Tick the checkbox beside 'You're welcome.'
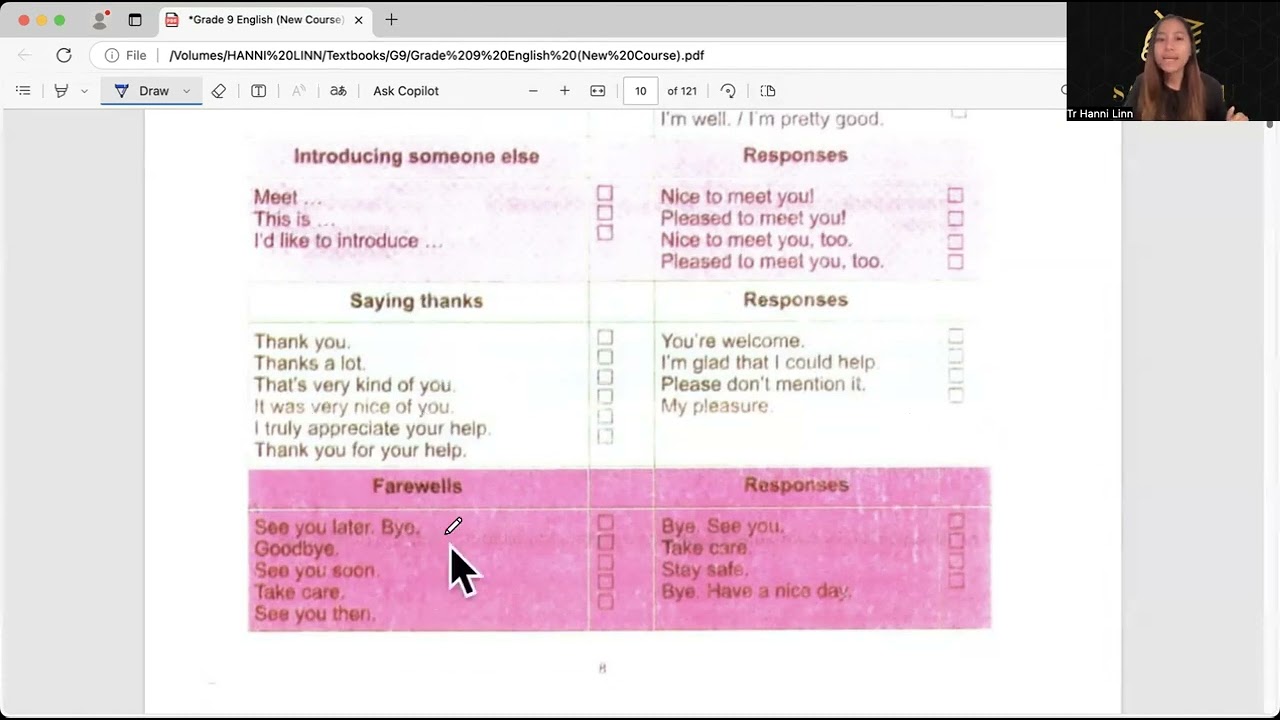Screen dimensions: 1280x720 (955, 337)
